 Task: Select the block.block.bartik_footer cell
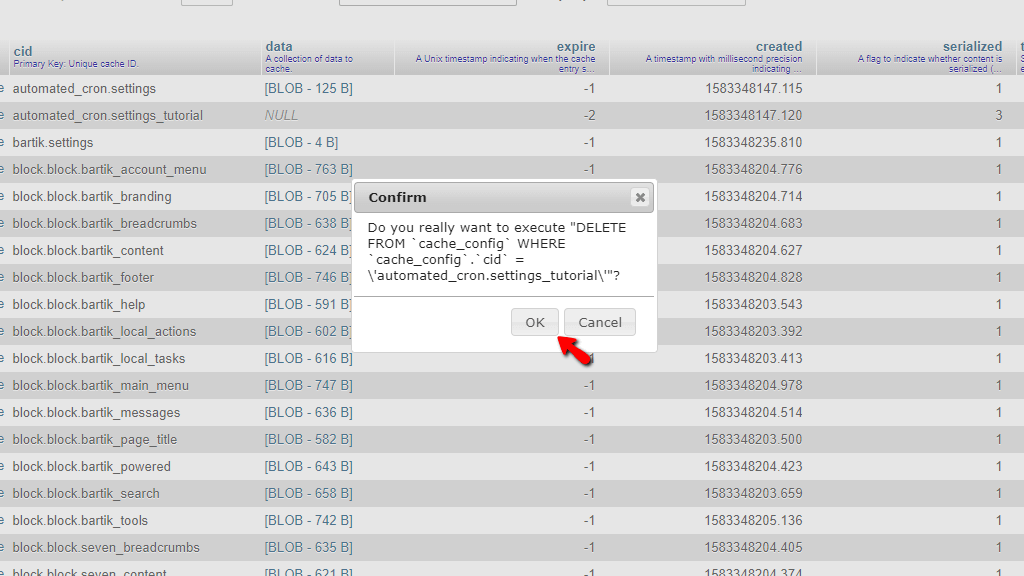[x=83, y=278]
